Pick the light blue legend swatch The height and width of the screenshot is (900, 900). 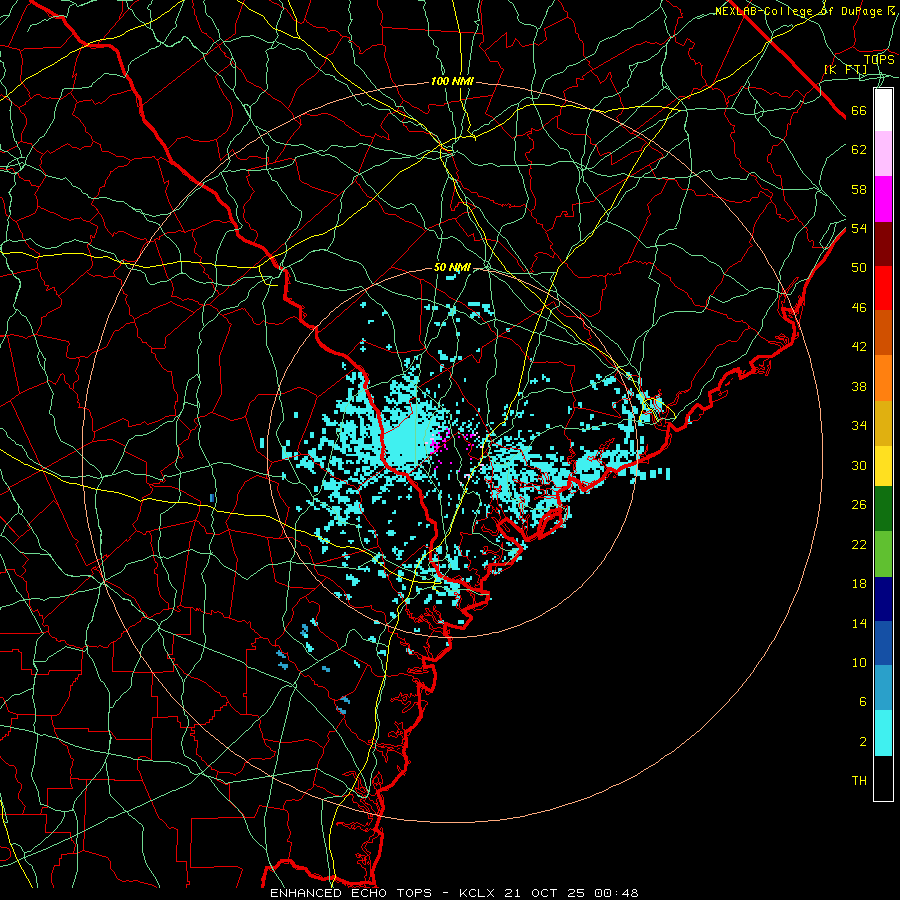click(x=883, y=688)
